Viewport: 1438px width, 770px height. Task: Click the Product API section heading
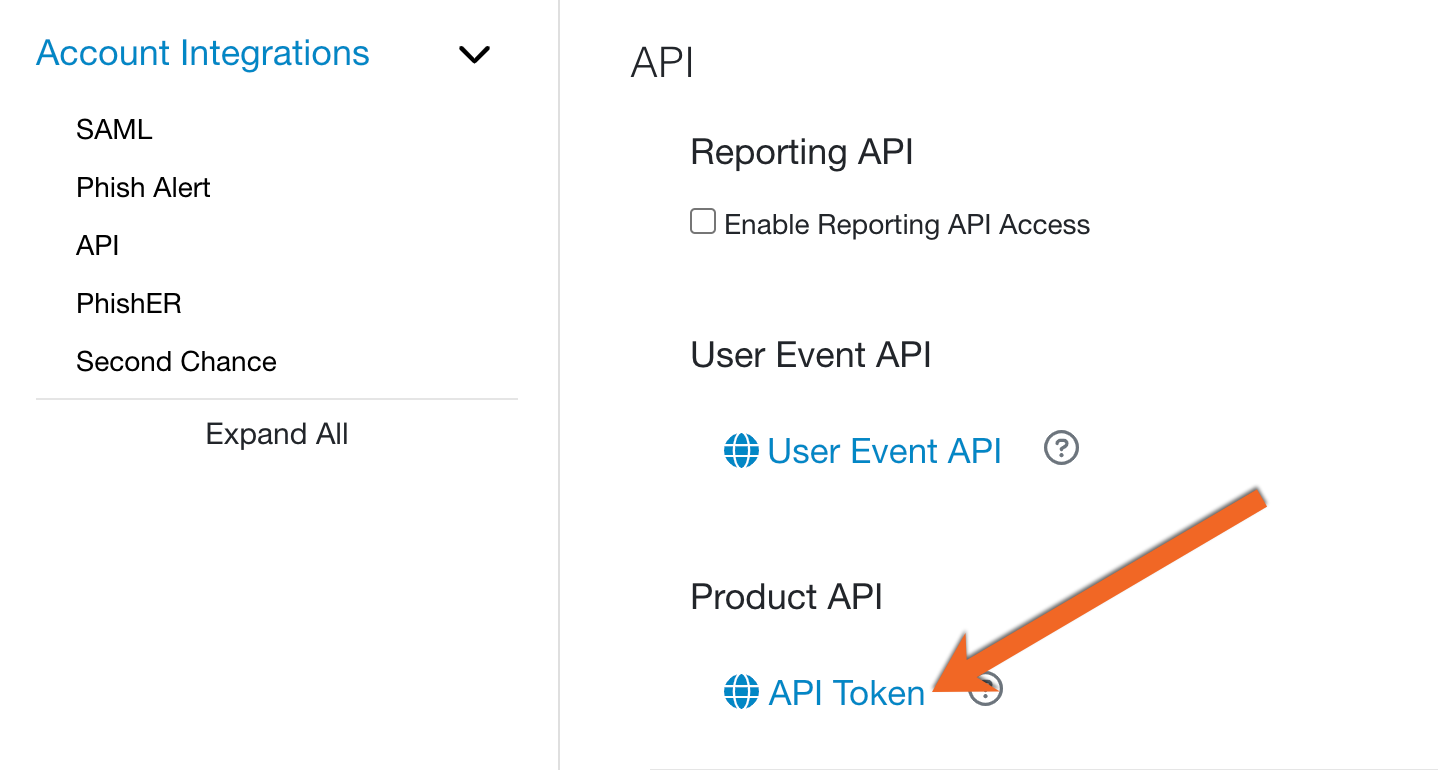[786, 597]
